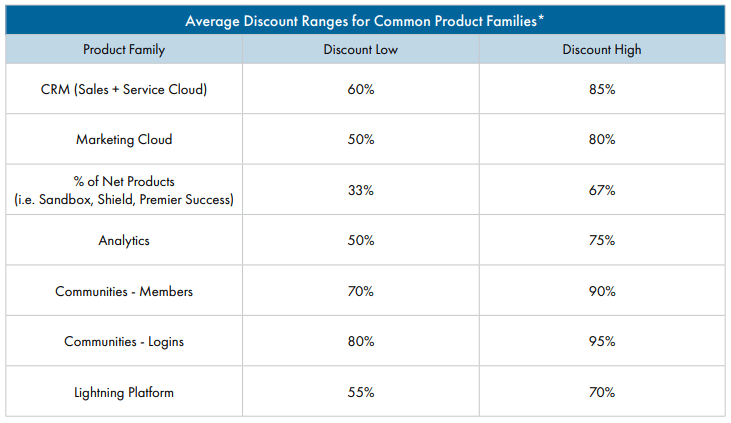Click the 70% Lightning Platform high value
731x423 pixels.
click(x=602, y=392)
